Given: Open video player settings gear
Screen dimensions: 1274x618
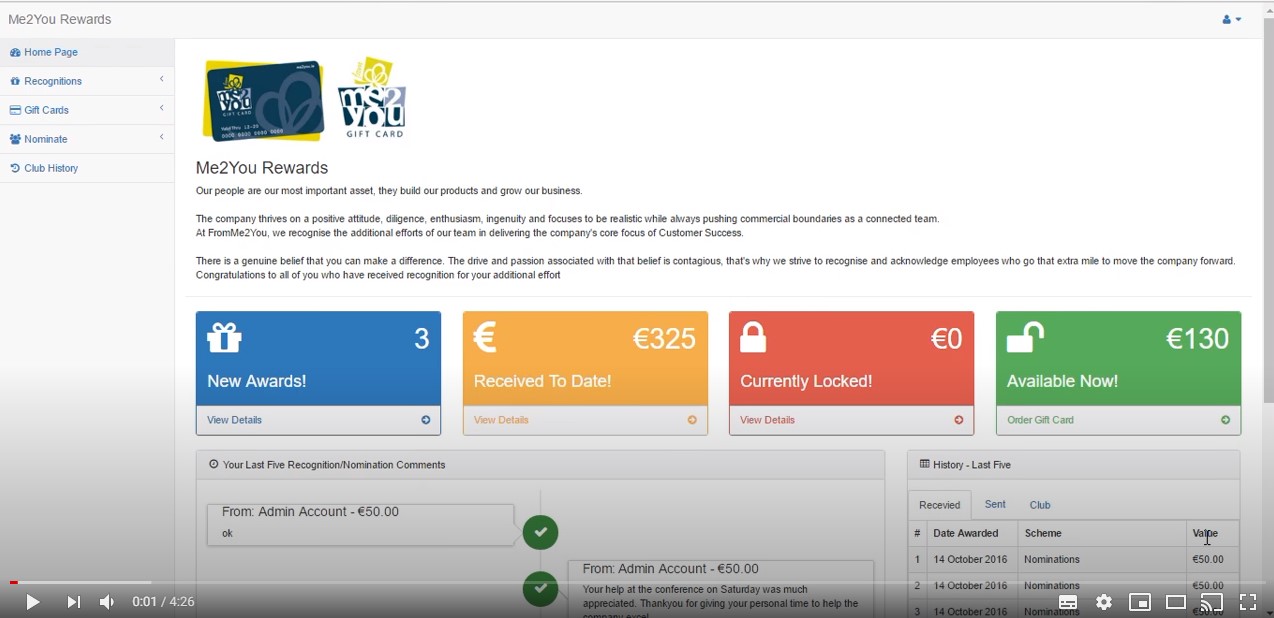Looking at the screenshot, I should (1104, 602).
